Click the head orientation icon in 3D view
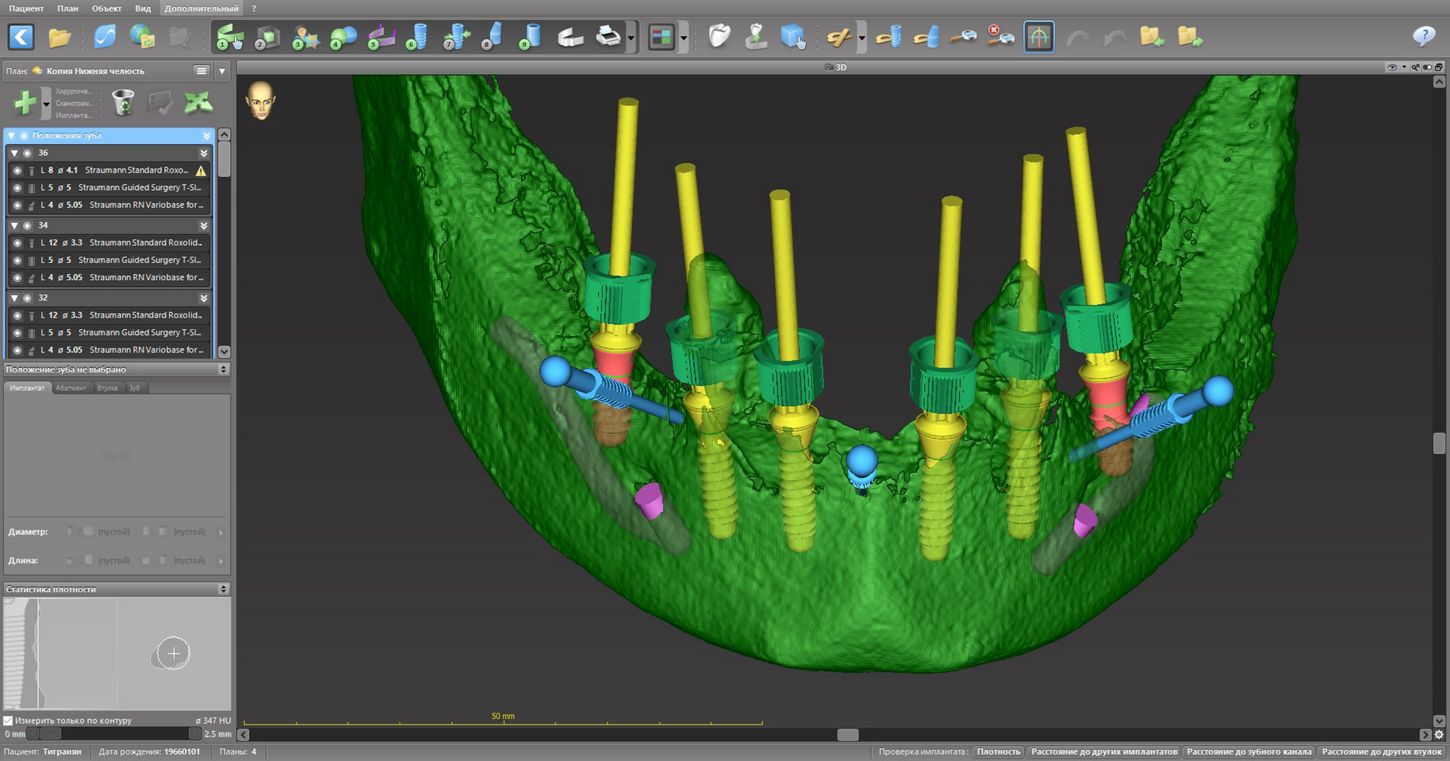 (x=259, y=101)
